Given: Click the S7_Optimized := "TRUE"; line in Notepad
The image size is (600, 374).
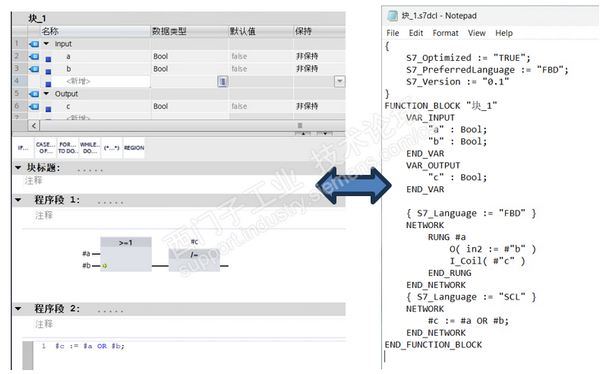Looking at the screenshot, I should coord(468,58).
